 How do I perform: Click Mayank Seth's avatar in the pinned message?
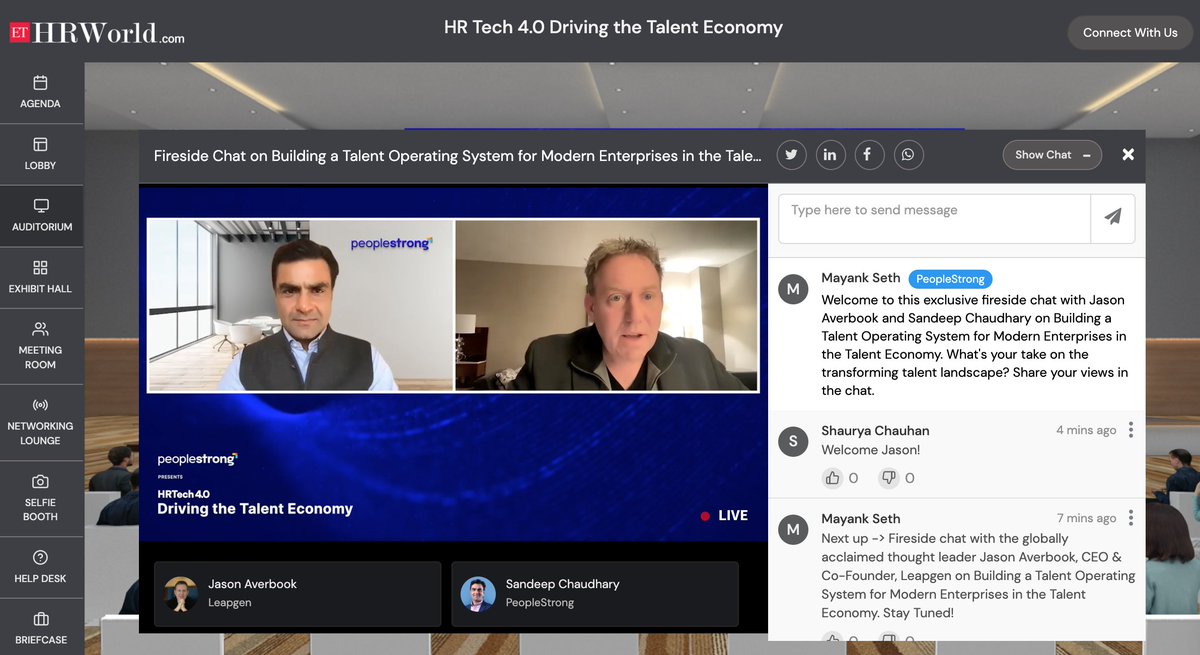pos(793,289)
